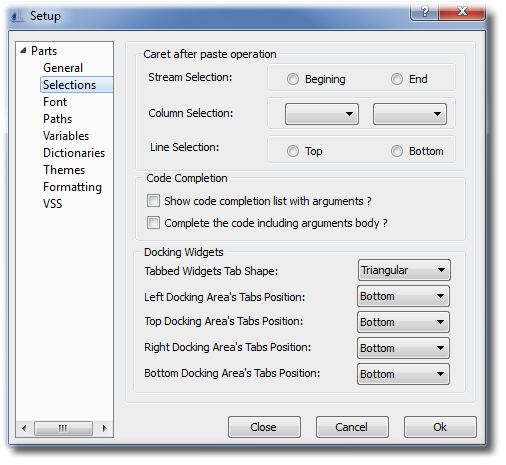The image size is (506, 465).
Task: Confirm settings with Ok button
Action: tap(440, 427)
